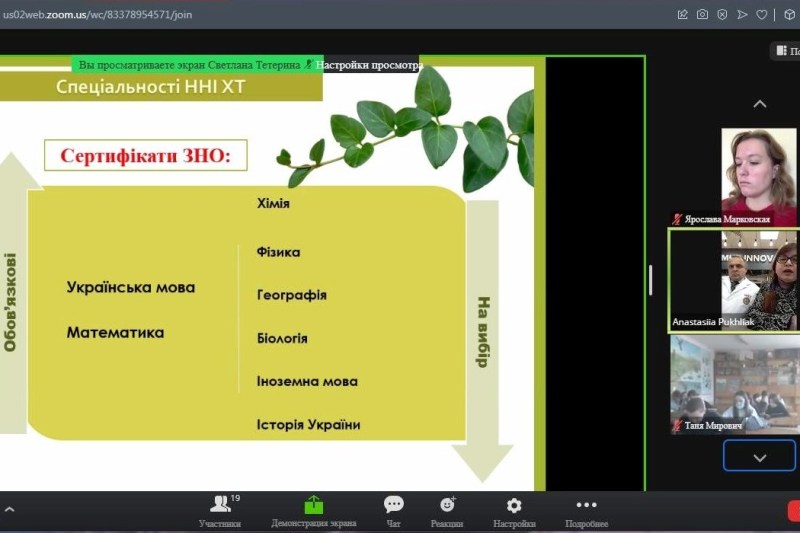Start screen share with green upload icon
The height and width of the screenshot is (533, 800).
coord(314,504)
